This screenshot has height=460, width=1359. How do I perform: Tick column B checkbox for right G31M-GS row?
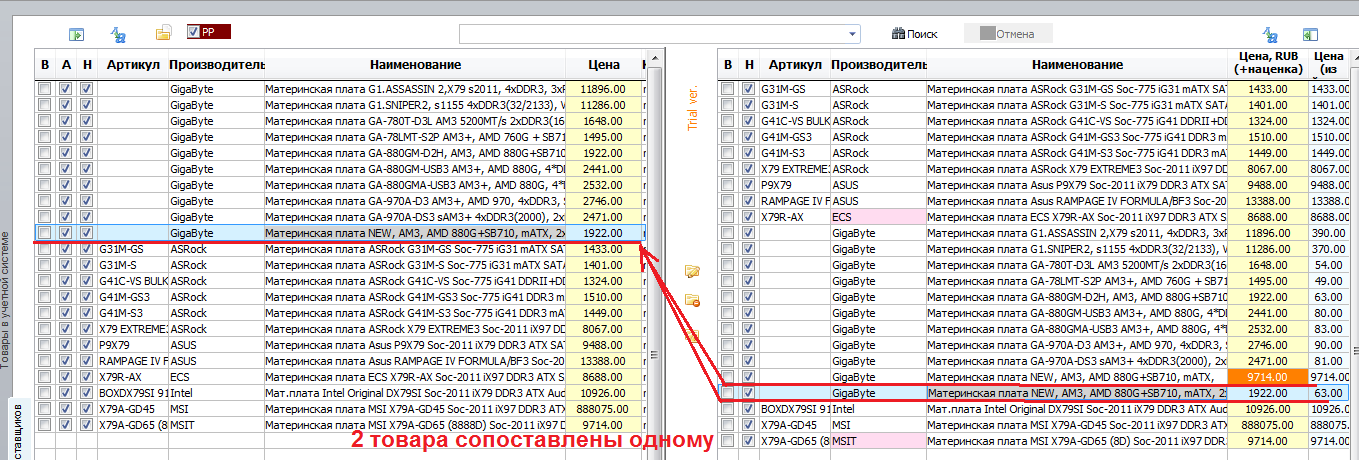pos(729,89)
